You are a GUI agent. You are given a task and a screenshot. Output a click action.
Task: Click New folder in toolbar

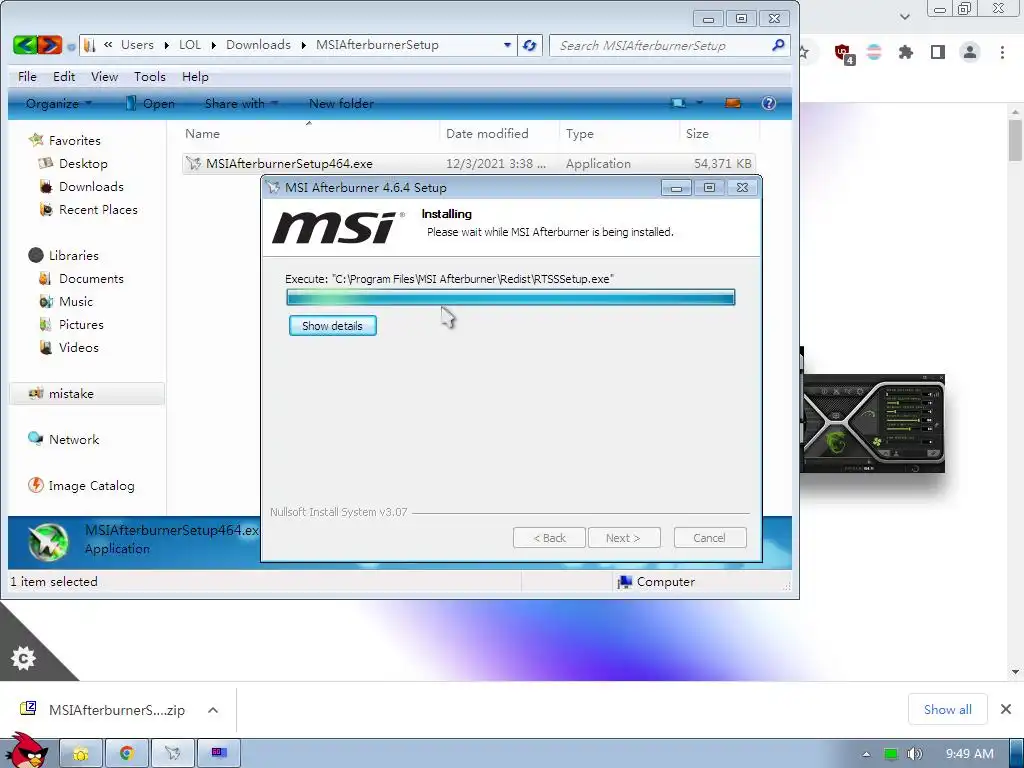click(x=341, y=103)
